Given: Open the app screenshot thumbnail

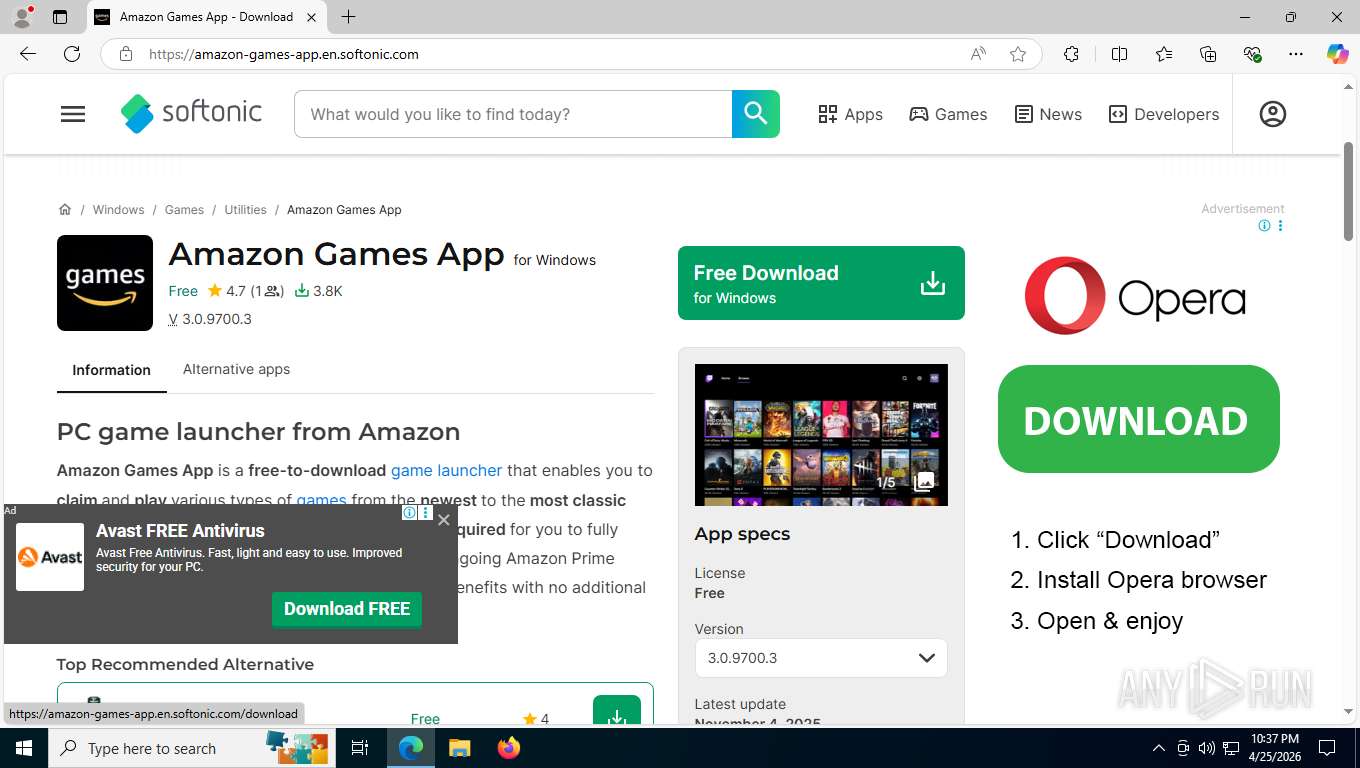Looking at the screenshot, I should pos(821,435).
